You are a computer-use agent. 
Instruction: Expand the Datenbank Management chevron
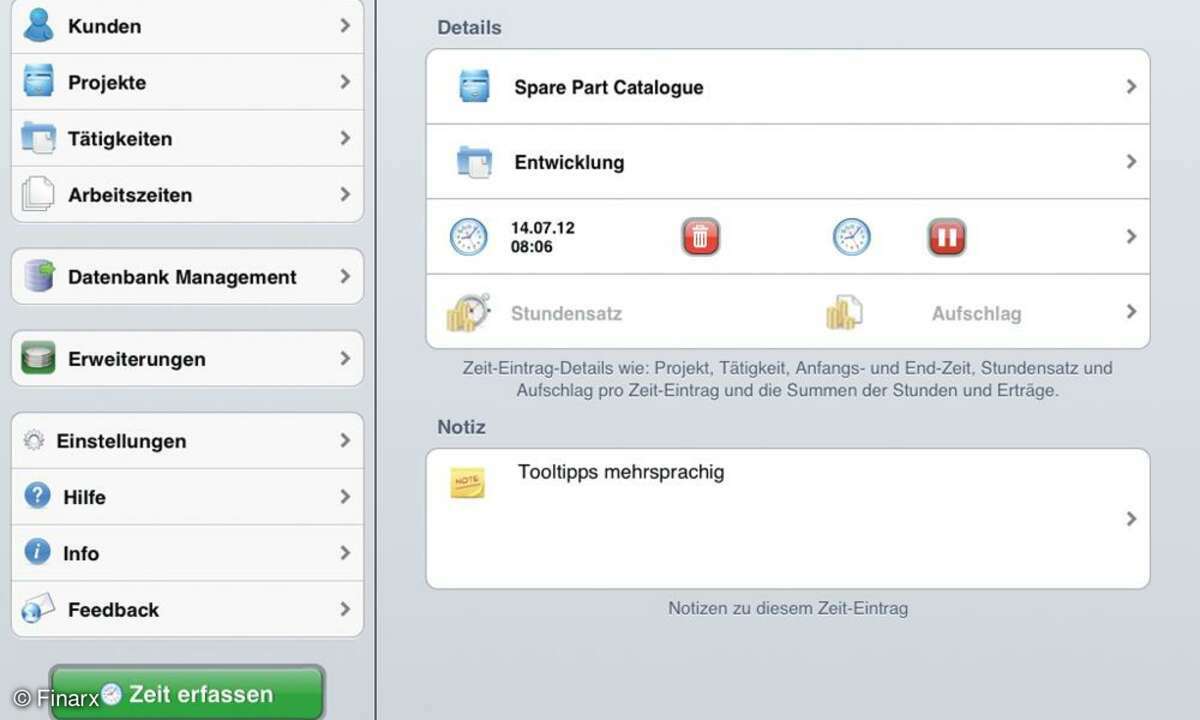coord(345,276)
